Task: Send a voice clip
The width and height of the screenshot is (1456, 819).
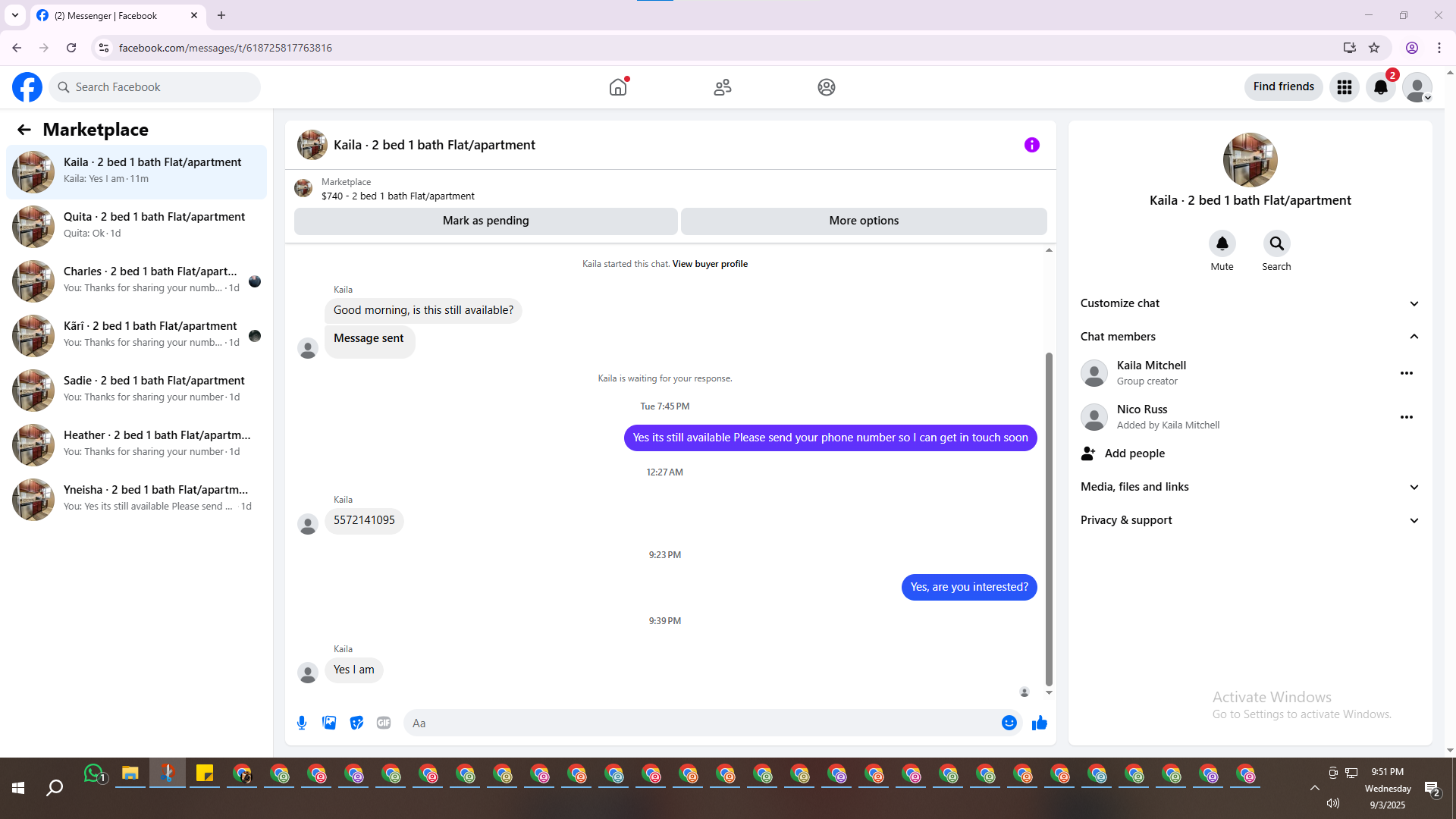Action: (302, 723)
